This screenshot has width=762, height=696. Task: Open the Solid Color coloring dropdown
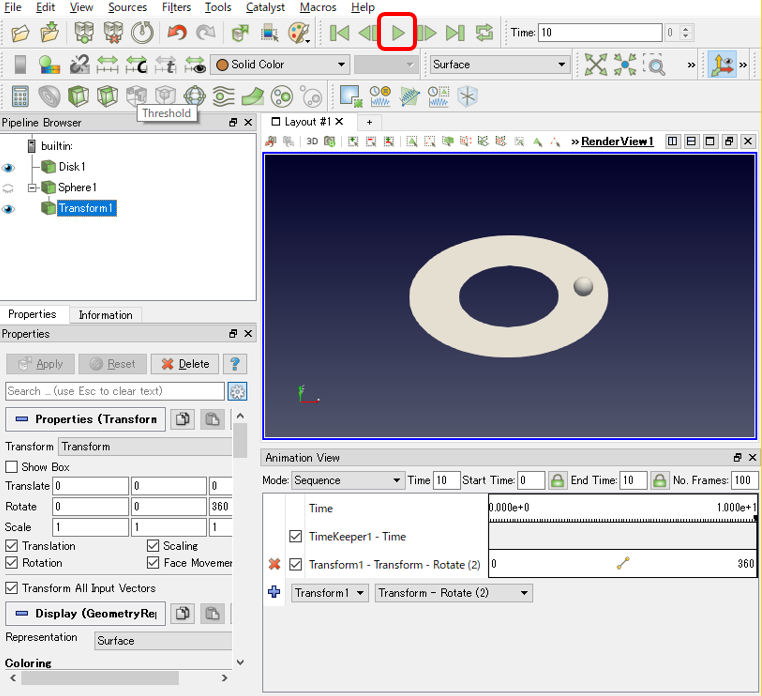pos(280,64)
